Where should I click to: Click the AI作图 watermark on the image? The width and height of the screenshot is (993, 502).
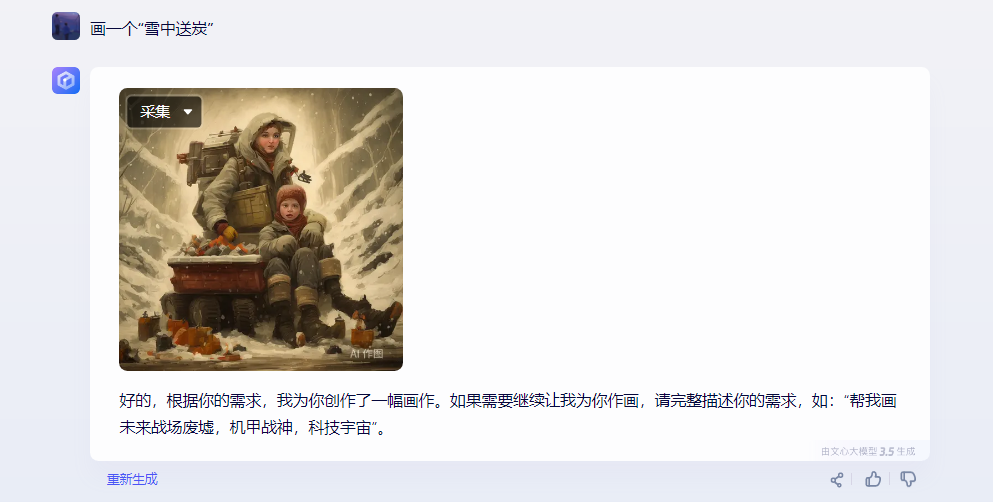[367, 353]
